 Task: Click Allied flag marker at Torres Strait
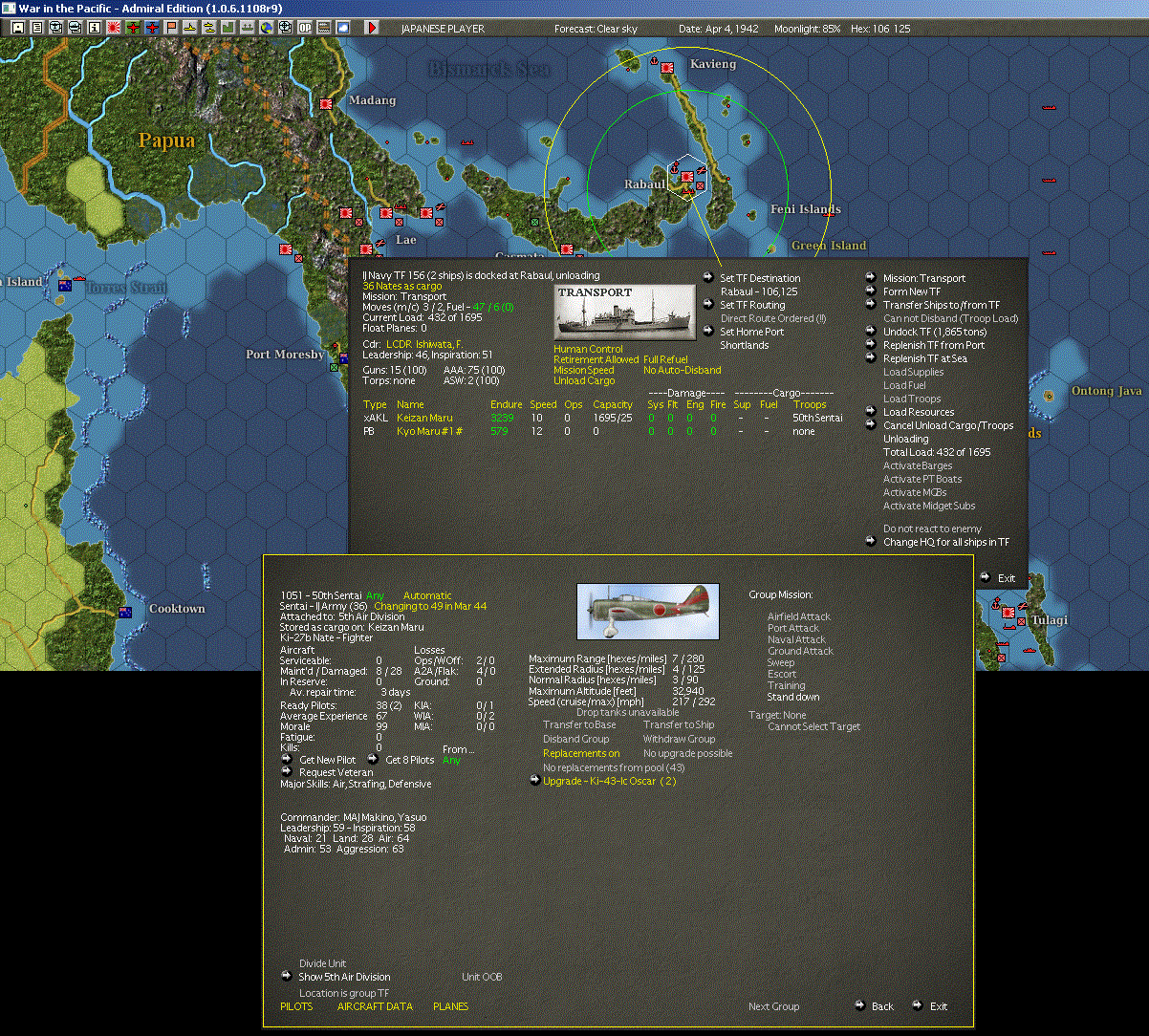tap(65, 285)
